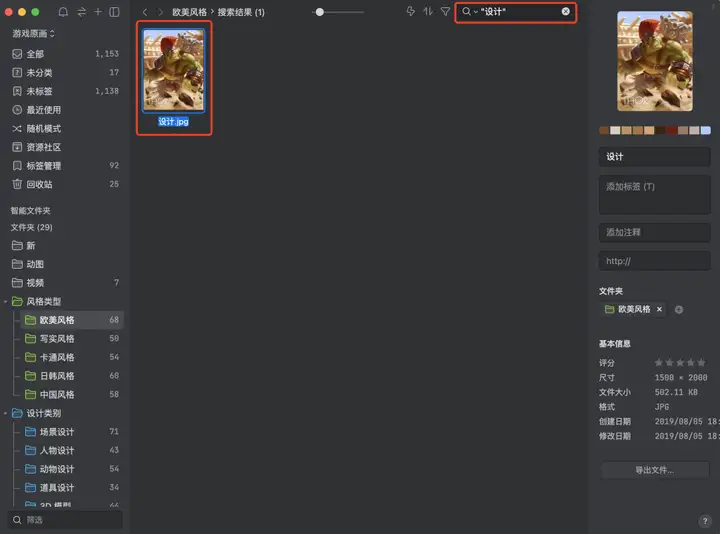
Task: Select the 道具设计 folder
Action: coord(72,488)
